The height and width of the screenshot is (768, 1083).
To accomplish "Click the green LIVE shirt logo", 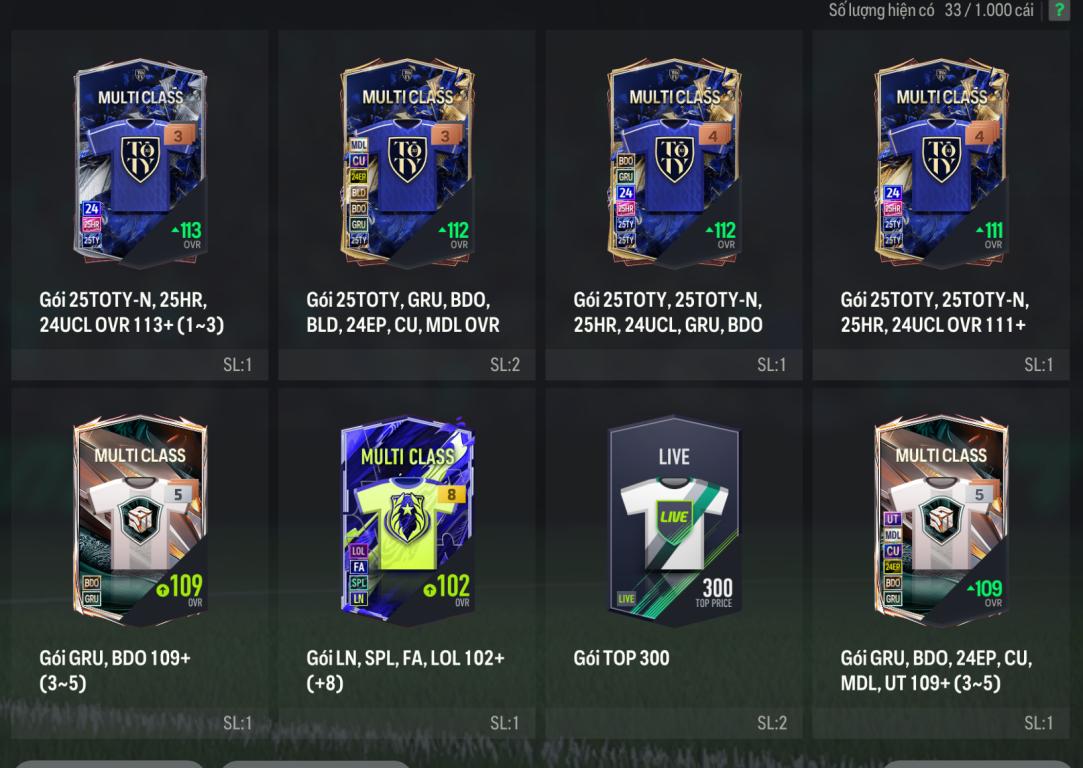I will [x=673, y=517].
